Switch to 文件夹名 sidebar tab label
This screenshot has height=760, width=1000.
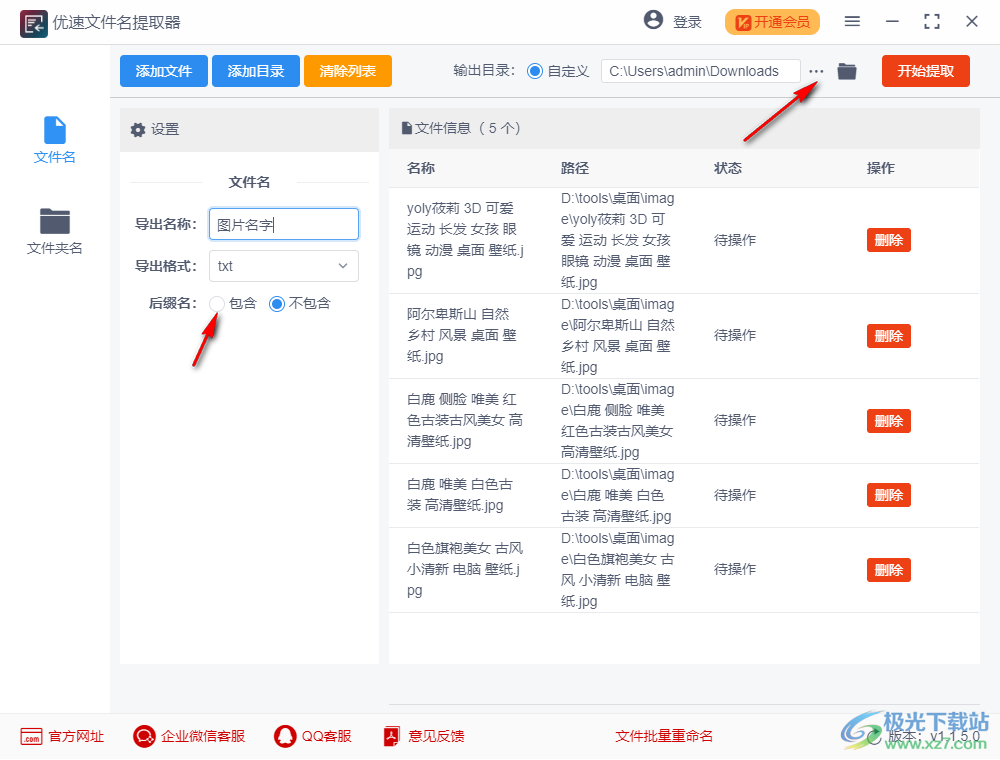click(x=55, y=248)
